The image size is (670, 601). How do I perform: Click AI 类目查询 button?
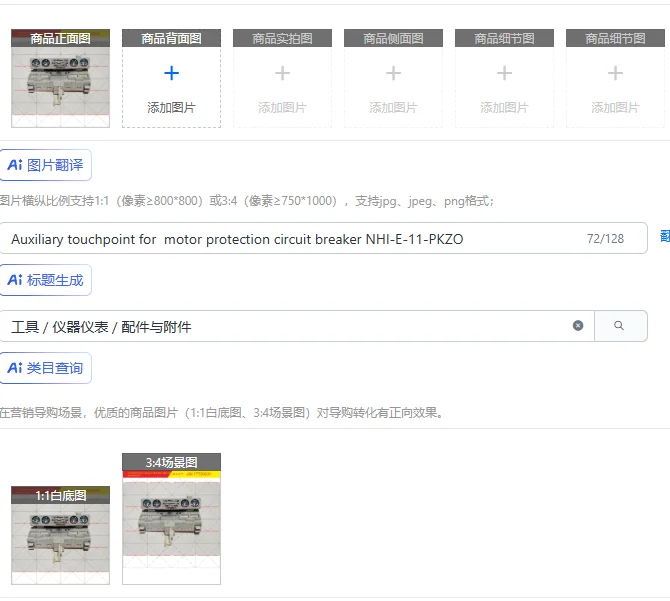[45, 368]
